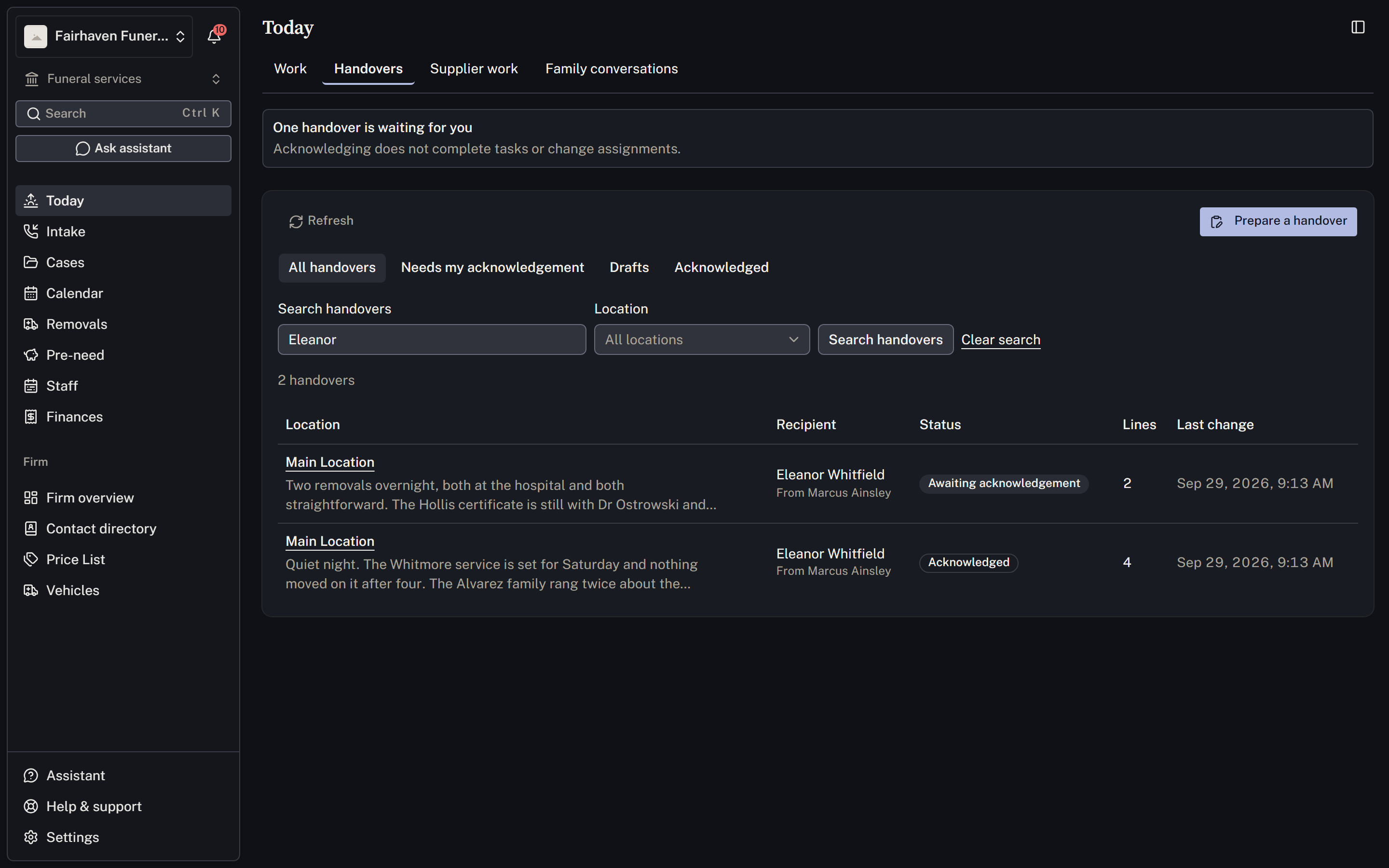Click the Cases folder icon
Screen dimensions: 1389x868
pyautogui.click(x=31, y=262)
